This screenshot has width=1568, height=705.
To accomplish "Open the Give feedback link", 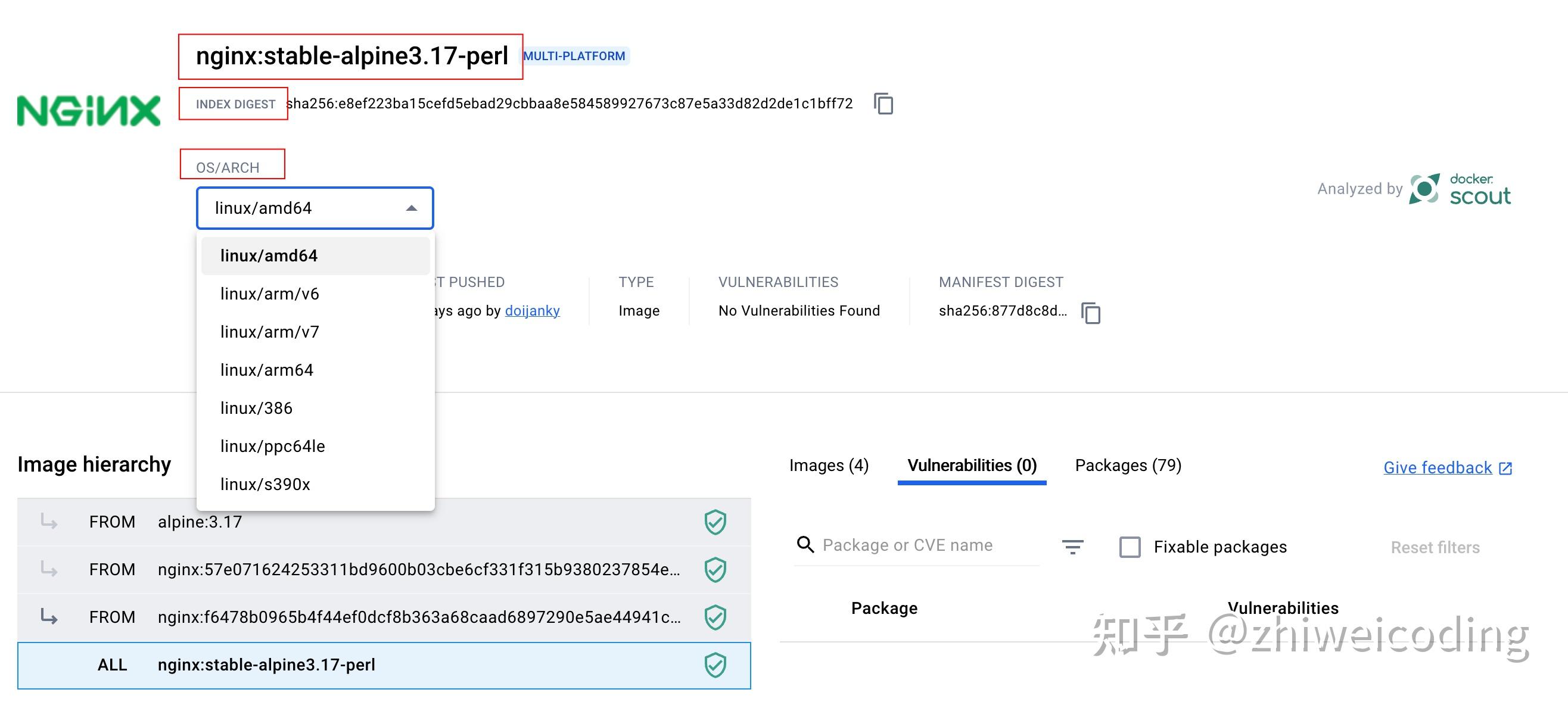I will point(1437,467).
